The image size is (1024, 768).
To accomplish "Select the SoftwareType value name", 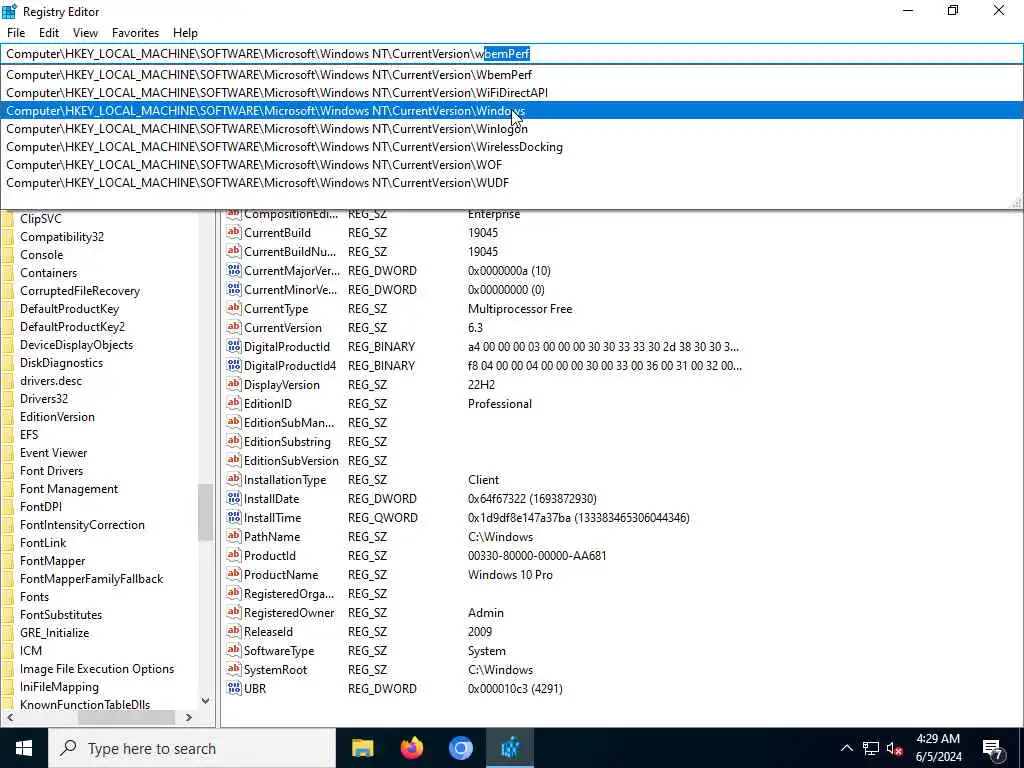I will (279, 650).
